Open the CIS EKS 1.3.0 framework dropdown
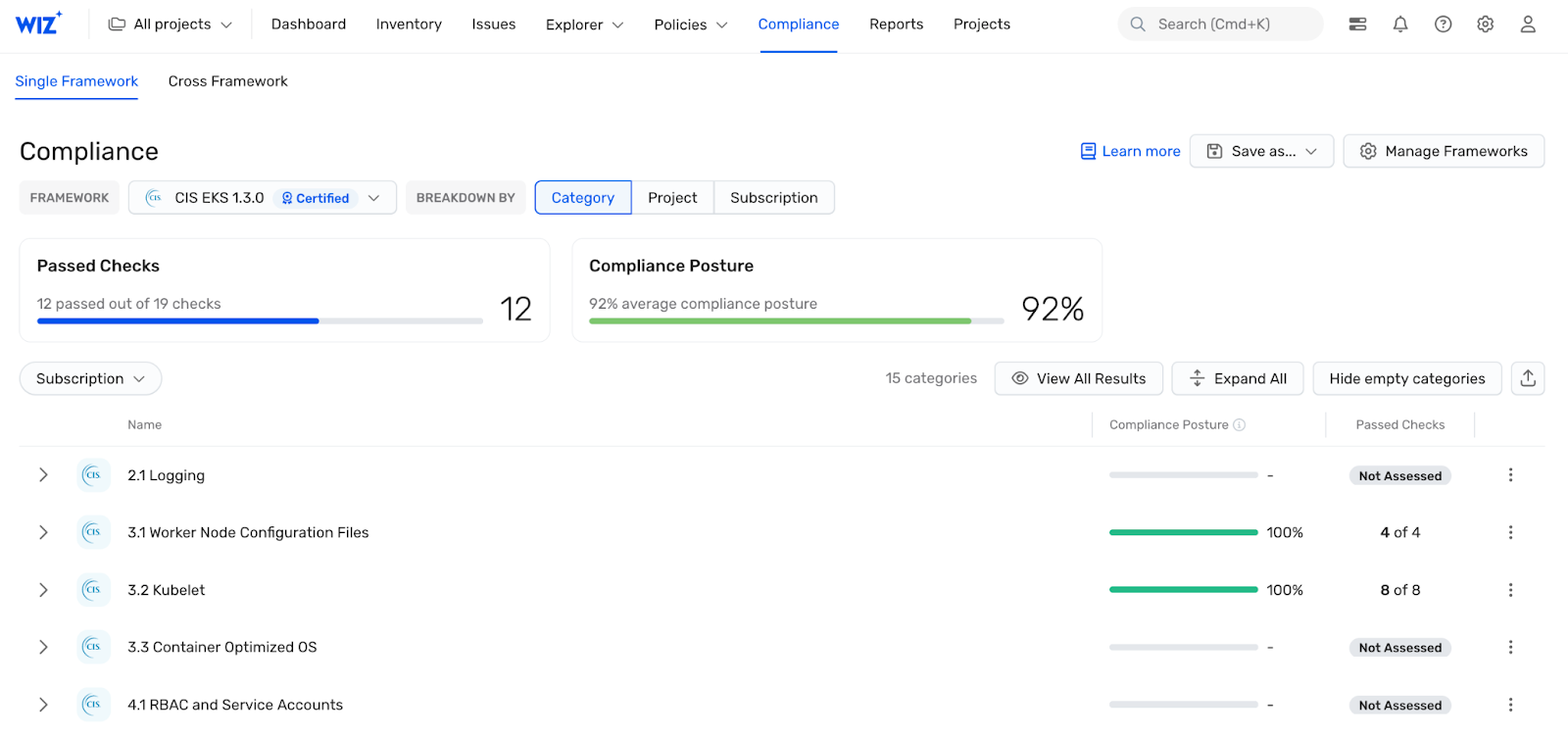This screenshot has height=737, width=1568. [263, 198]
